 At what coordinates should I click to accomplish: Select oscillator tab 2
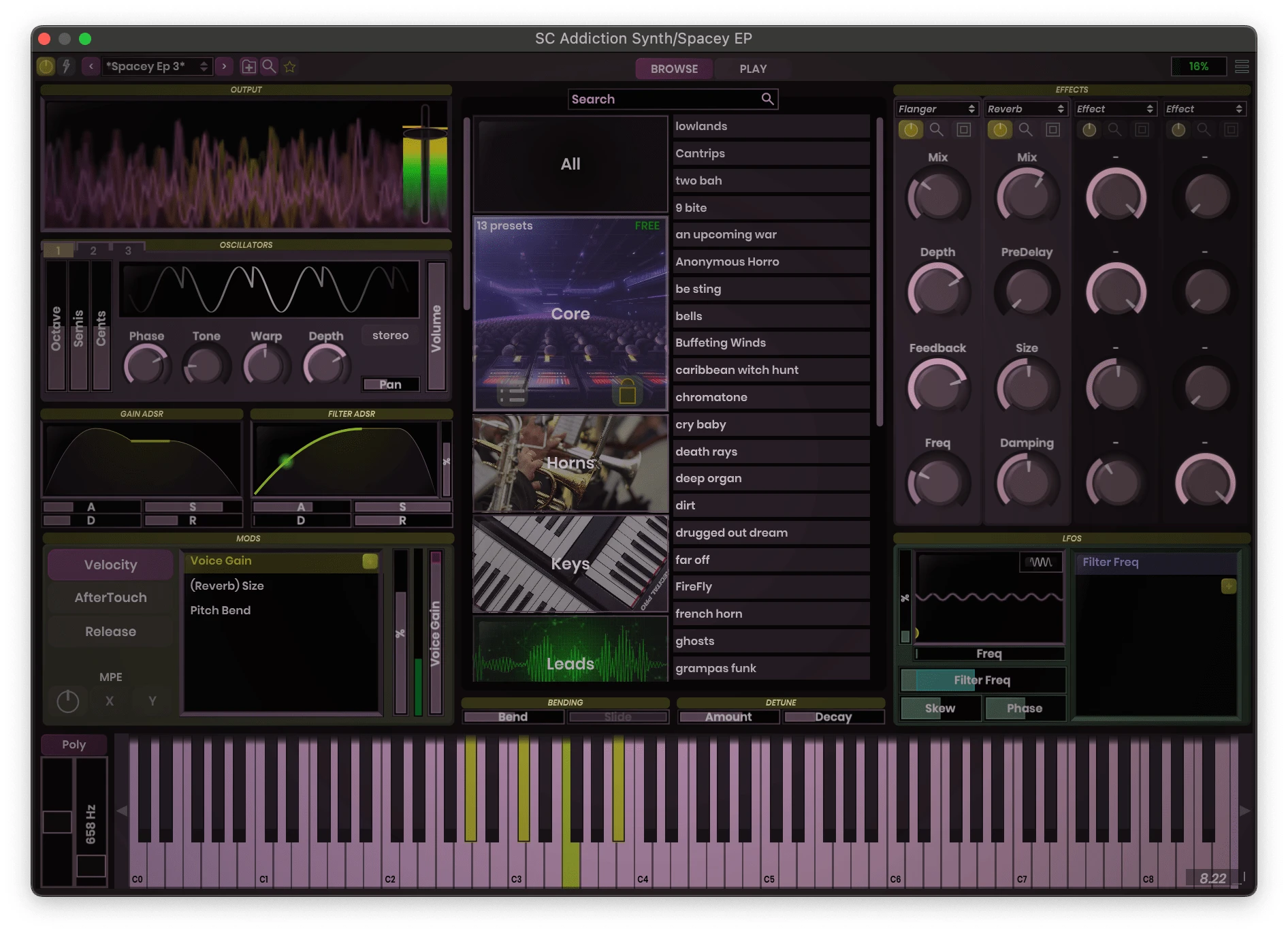pyautogui.click(x=93, y=250)
